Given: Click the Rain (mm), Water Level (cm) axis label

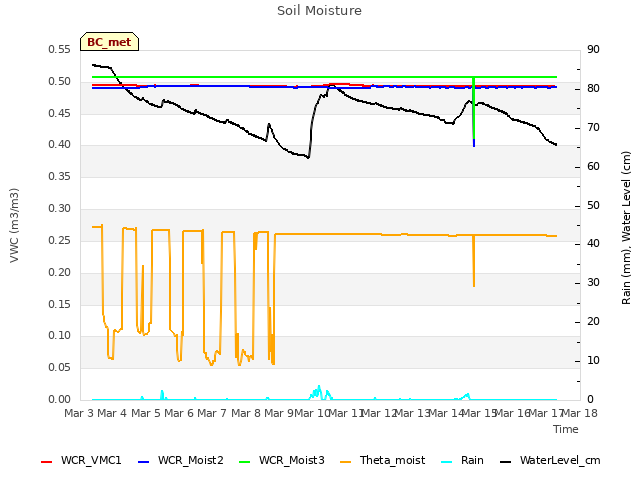Looking at the screenshot, I should pos(626,228).
